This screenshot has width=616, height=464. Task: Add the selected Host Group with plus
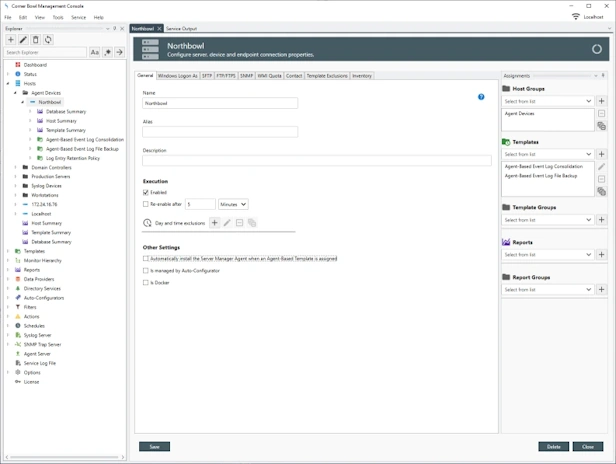point(601,101)
